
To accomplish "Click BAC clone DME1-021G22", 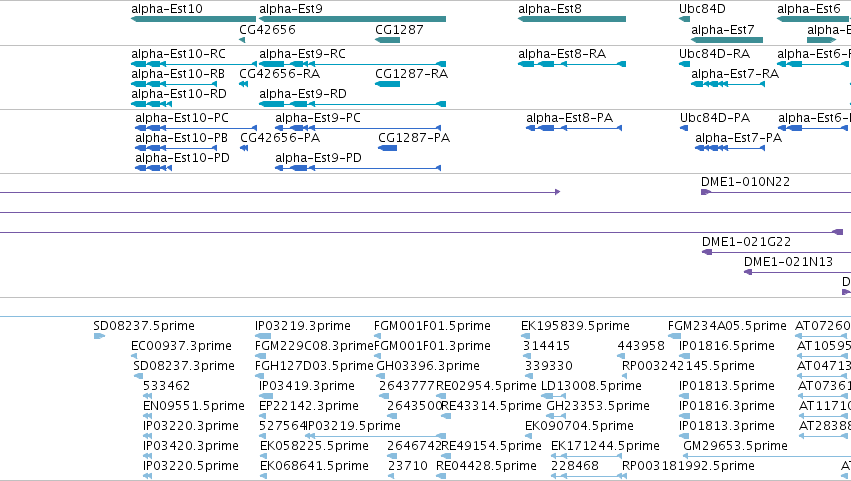I will point(776,252).
